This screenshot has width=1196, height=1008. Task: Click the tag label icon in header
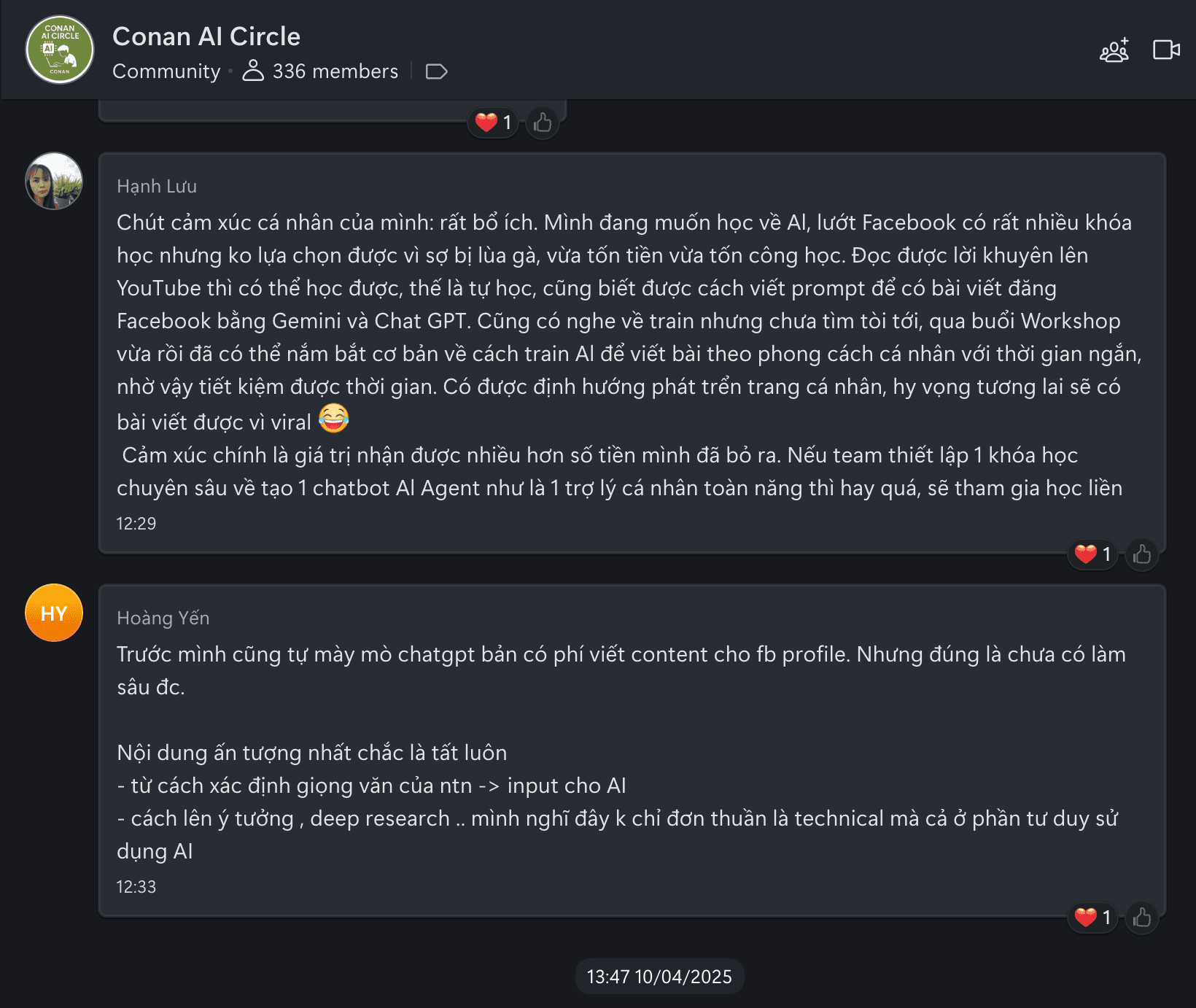coord(436,71)
